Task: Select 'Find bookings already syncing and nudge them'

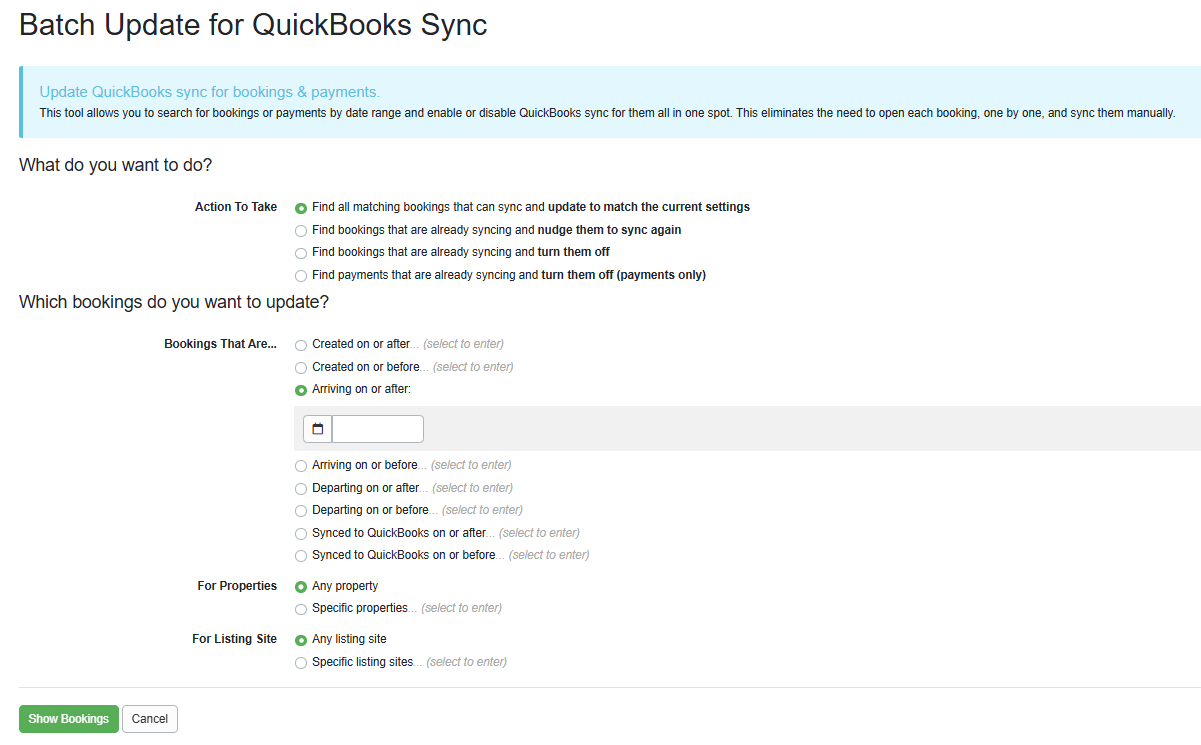Action: pos(301,230)
